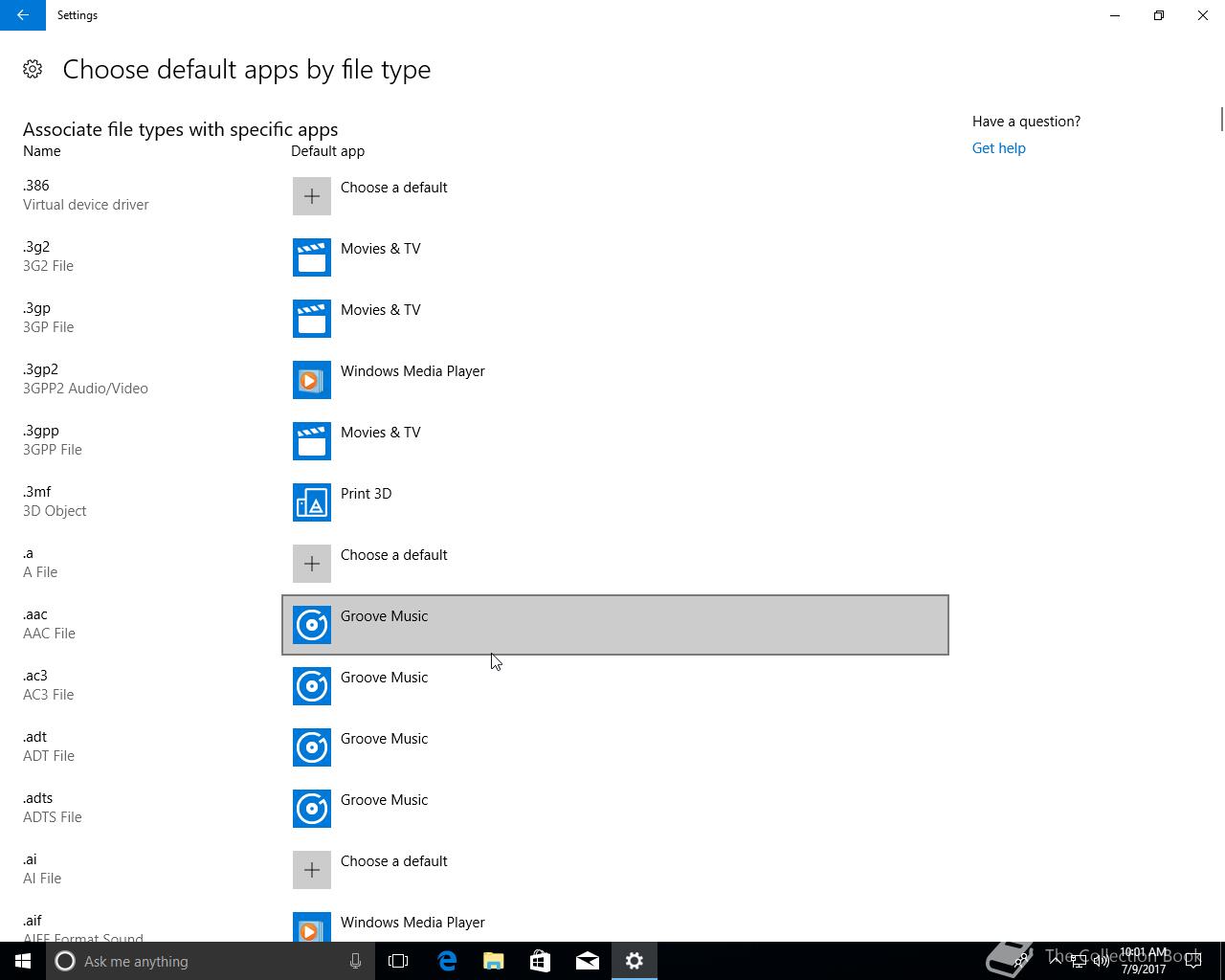Viewport: 1225px width, 980px height.
Task: Click the .ai extension name
Action: click(x=30, y=859)
